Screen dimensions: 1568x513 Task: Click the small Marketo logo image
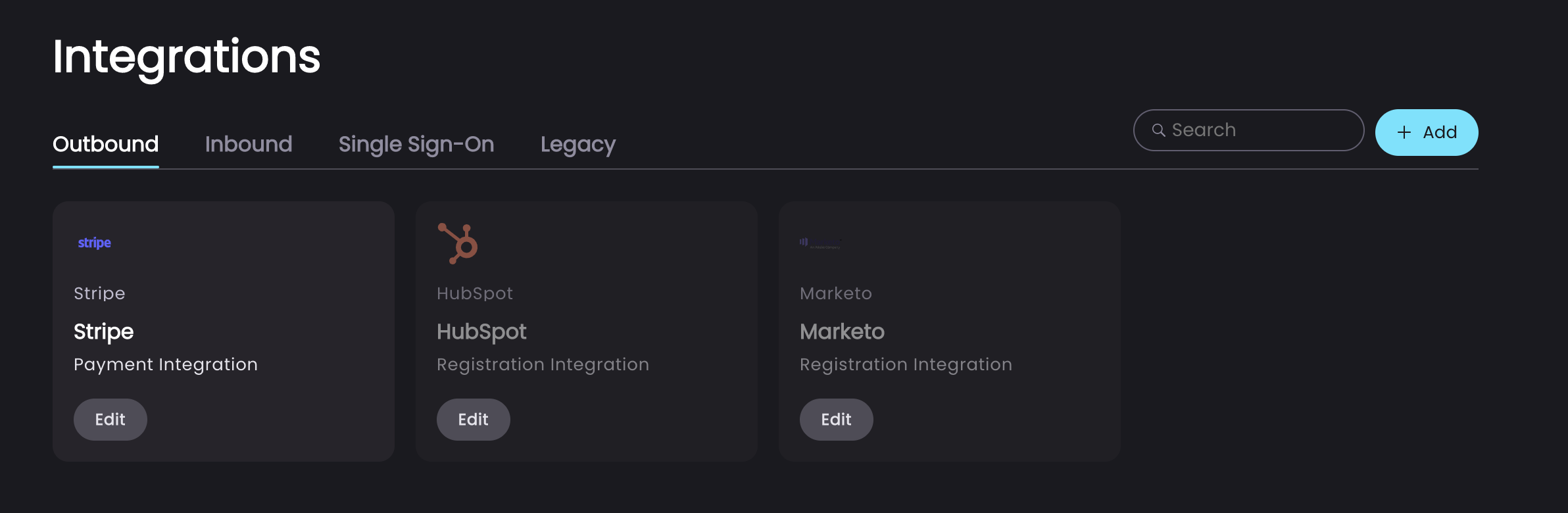(x=820, y=243)
